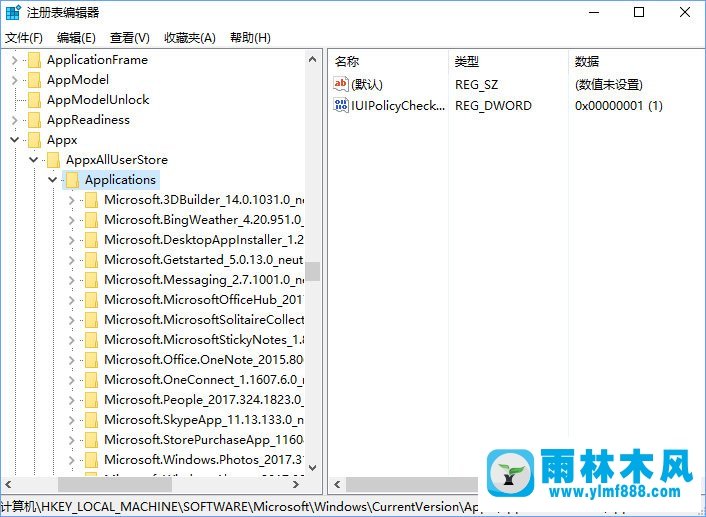Click the tree pane vertical scrollbar thumb

312,272
